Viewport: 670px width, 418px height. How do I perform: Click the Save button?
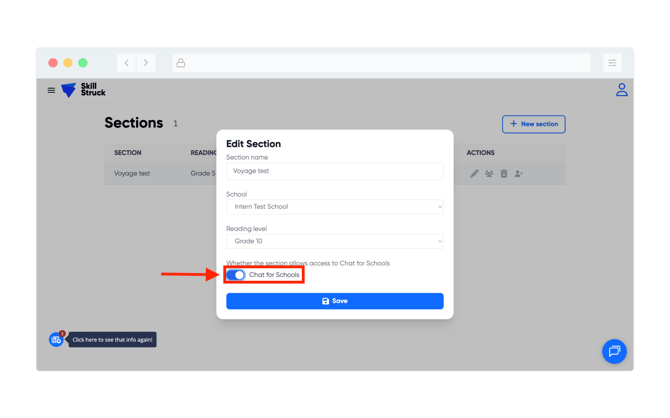(334, 301)
